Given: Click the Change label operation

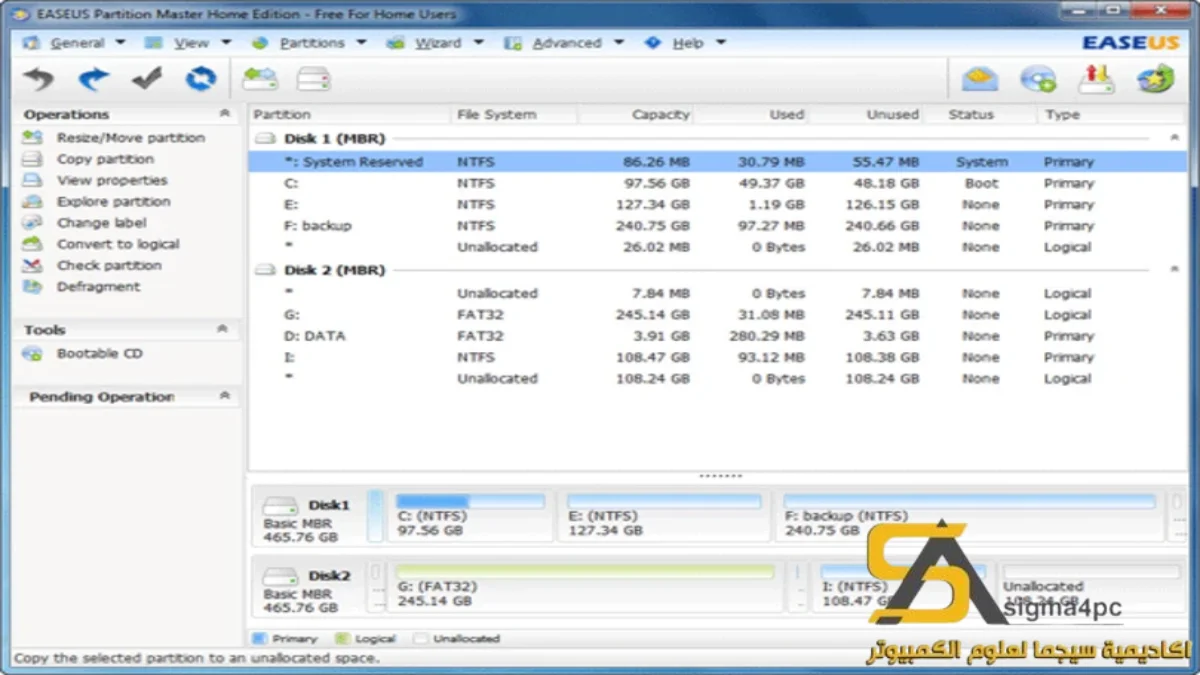Looking at the screenshot, I should (101, 222).
